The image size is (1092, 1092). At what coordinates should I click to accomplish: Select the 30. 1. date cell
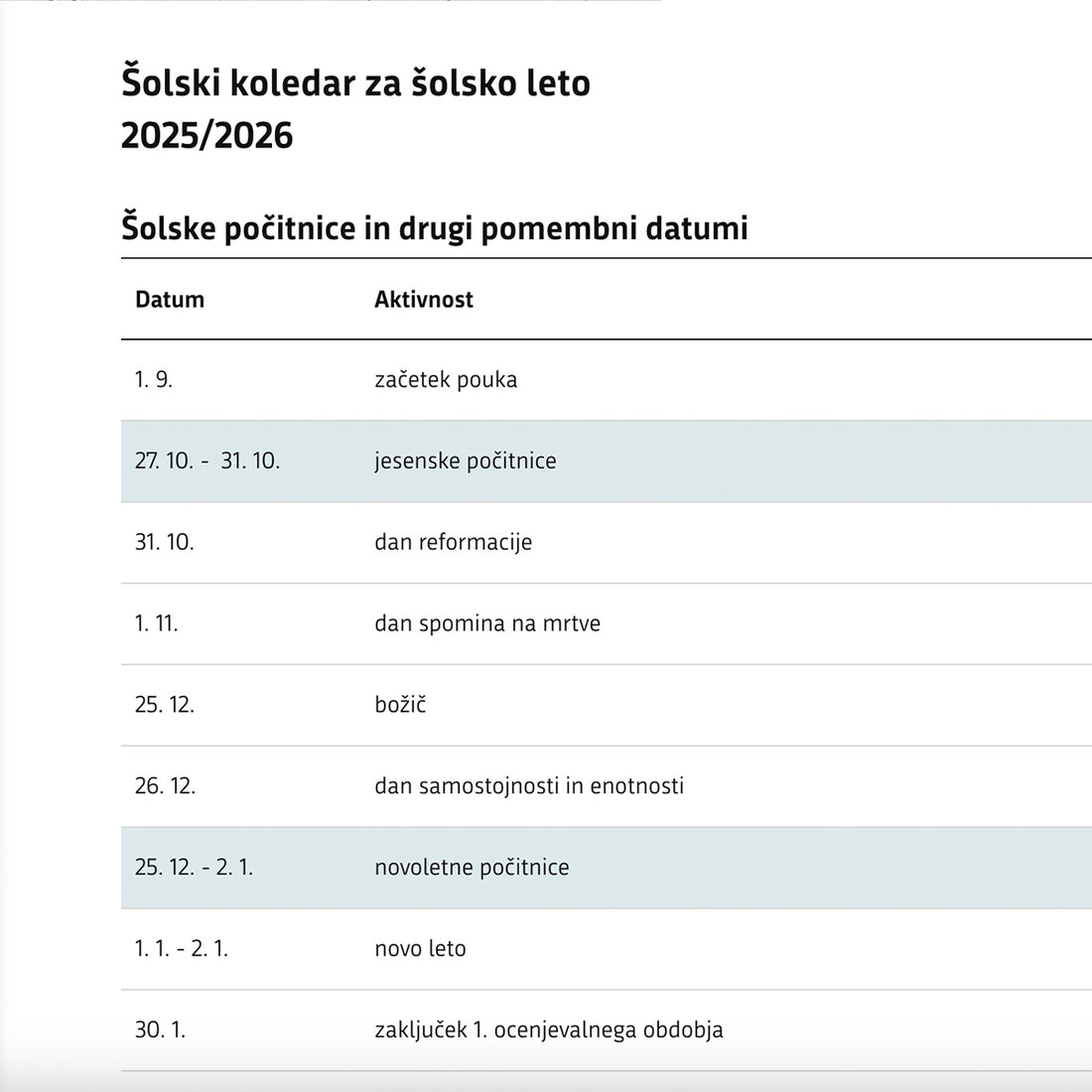point(160,1031)
